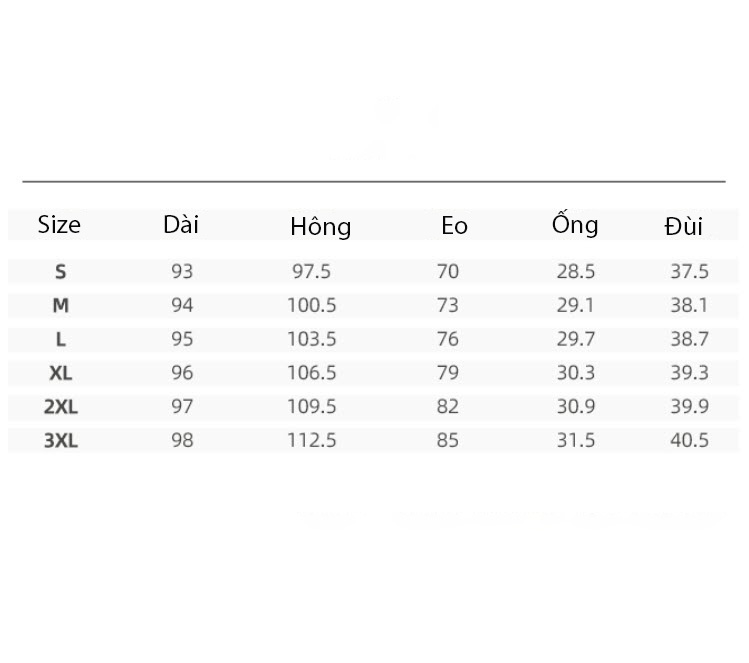749x663 pixels.
Task: Click the 112.5 hip measurement
Action: (311, 440)
